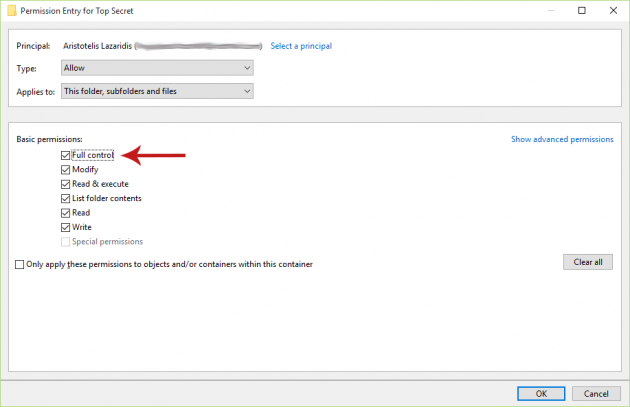This screenshot has width=630, height=407.
Task: Click the folder icon in title bar
Action: [12, 10]
